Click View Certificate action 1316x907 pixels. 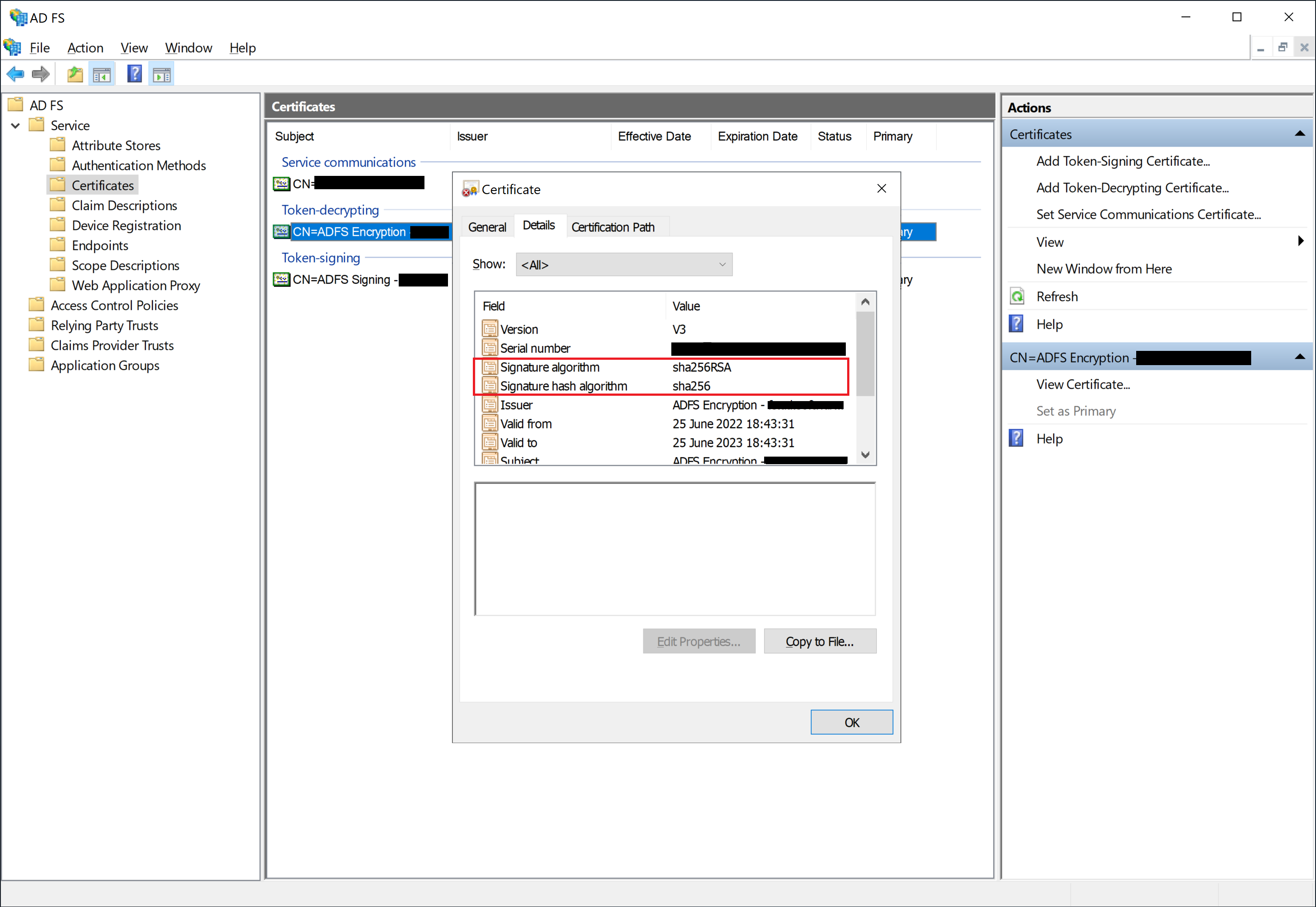pos(1083,384)
